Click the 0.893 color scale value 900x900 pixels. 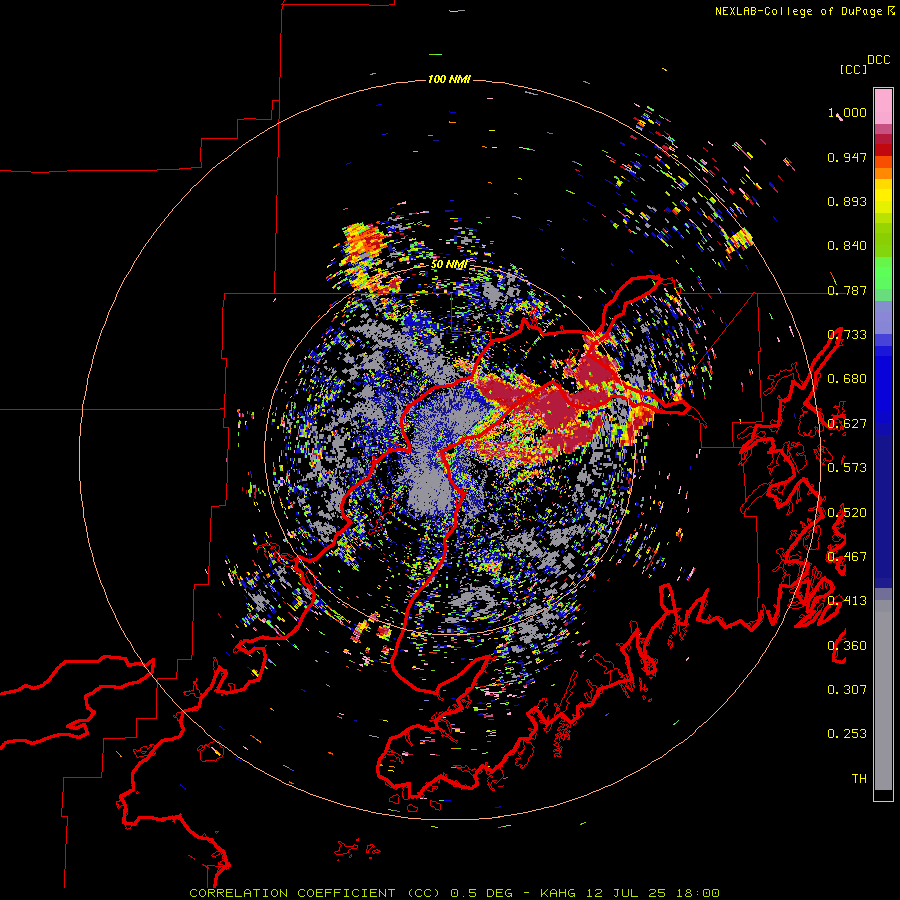[847, 201]
